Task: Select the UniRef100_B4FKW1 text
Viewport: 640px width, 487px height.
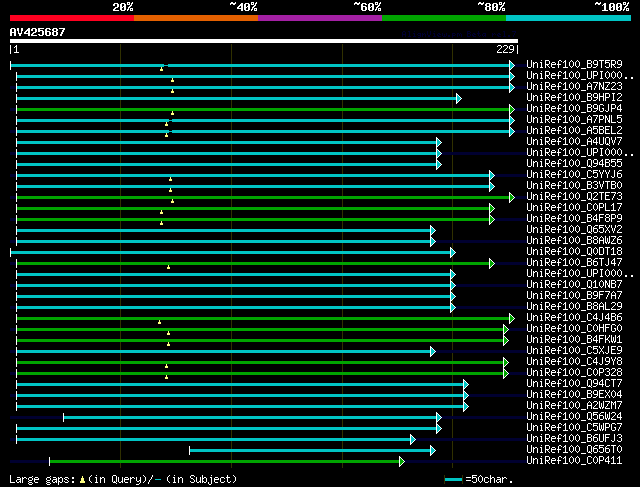Action: tap(574, 339)
